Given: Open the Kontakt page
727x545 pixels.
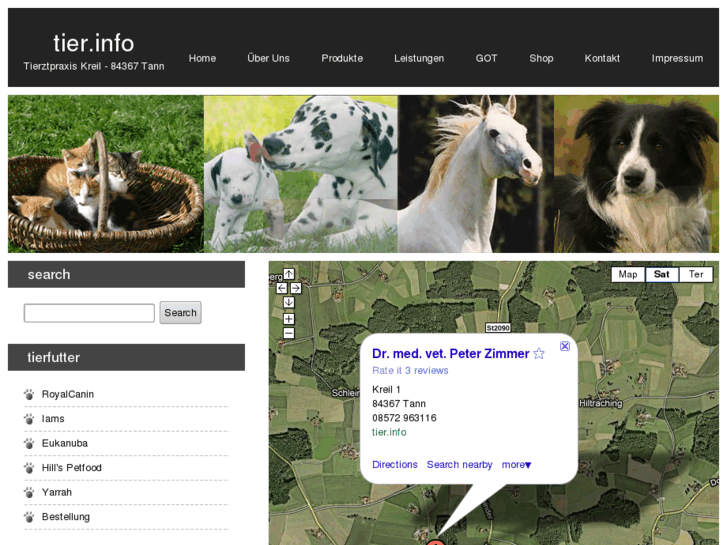Looking at the screenshot, I should click(602, 58).
